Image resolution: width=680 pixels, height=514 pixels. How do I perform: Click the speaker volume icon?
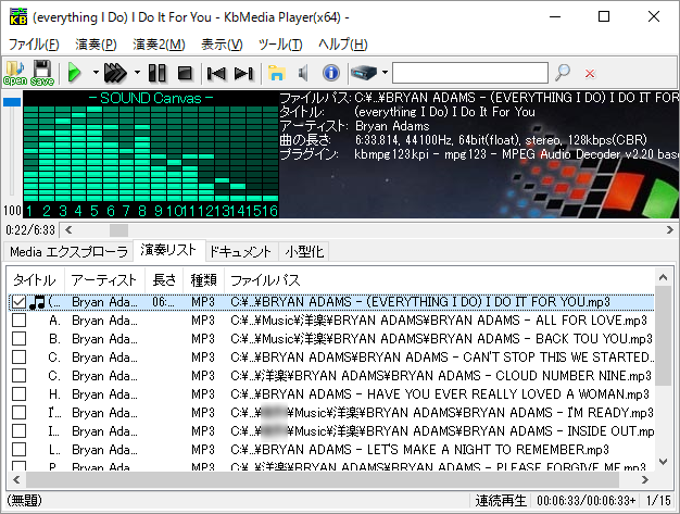pyautogui.click(x=304, y=73)
